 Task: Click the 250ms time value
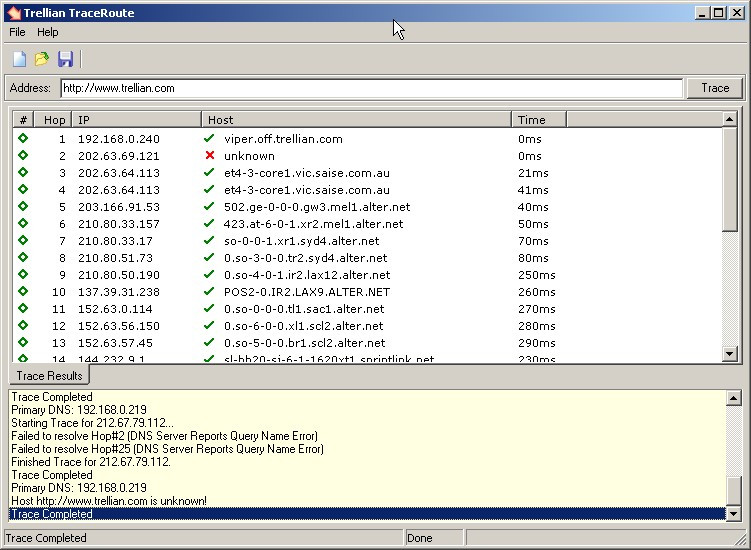[536, 275]
